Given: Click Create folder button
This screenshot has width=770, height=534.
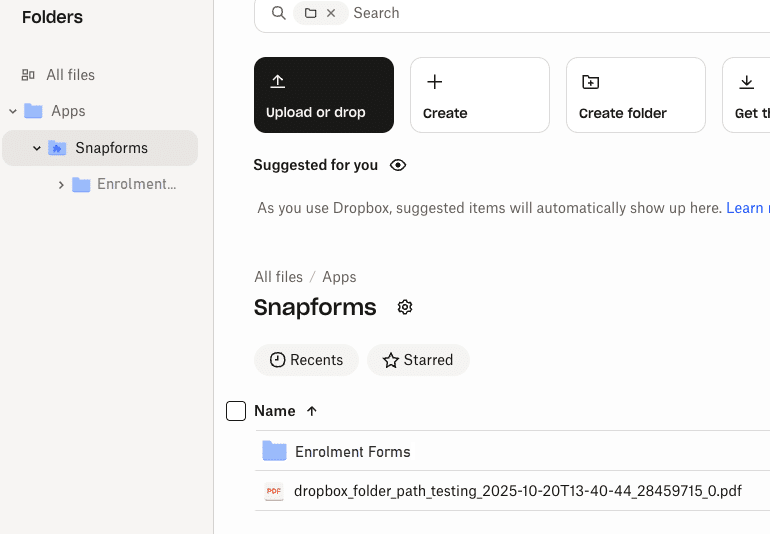Looking at the screenshot, I should [635, 95].
